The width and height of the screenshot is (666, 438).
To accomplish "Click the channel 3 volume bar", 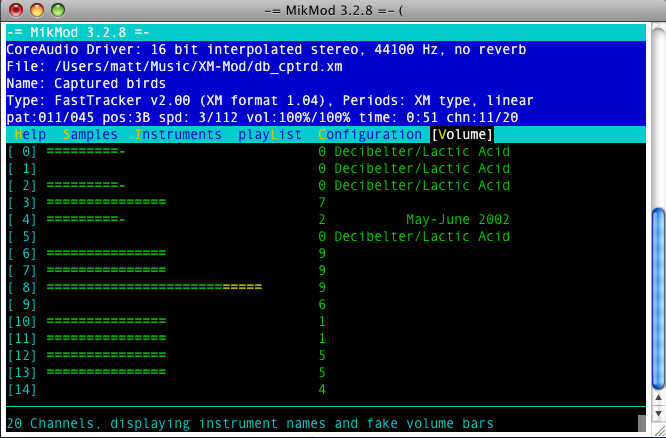I will [106, 203].
